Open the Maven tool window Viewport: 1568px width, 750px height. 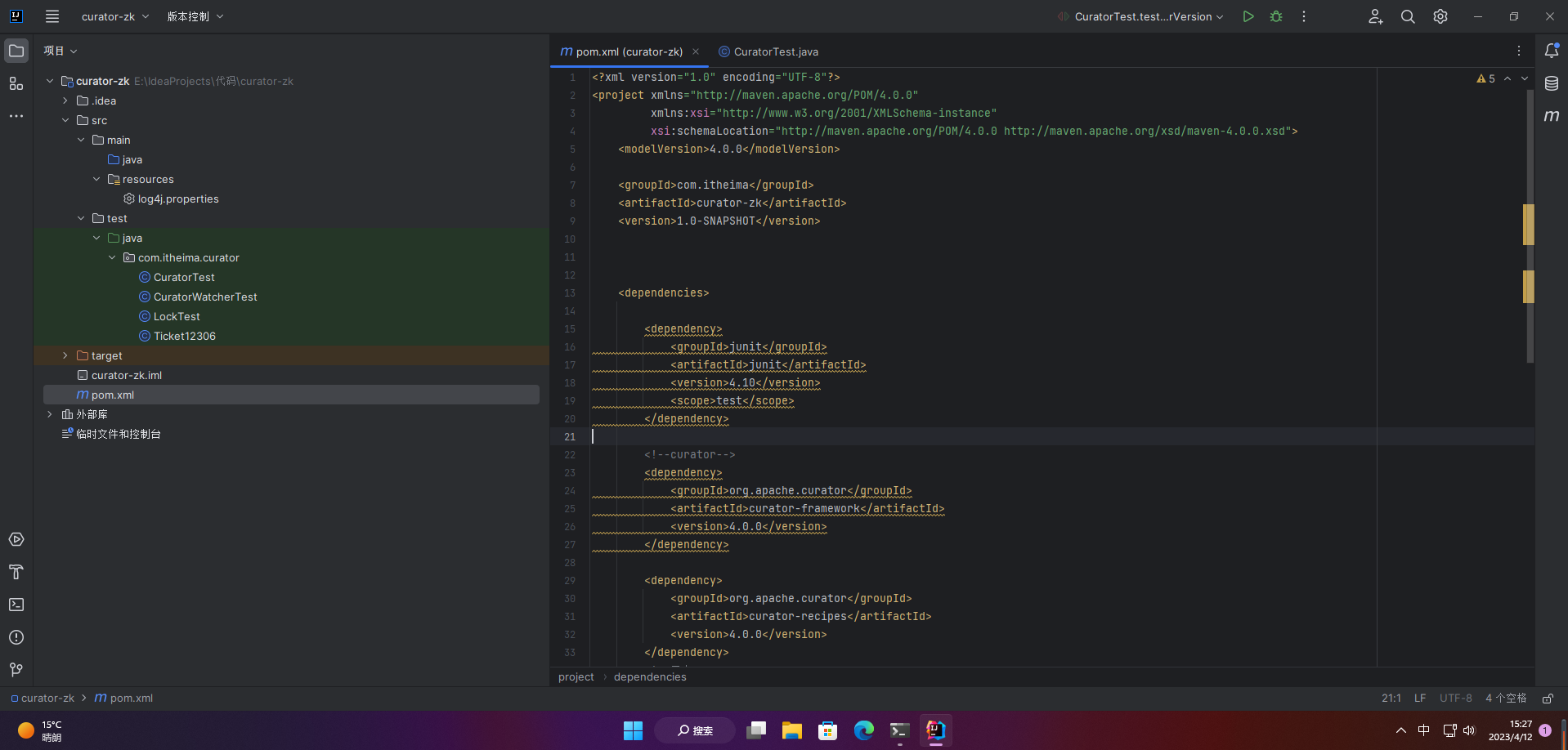click(1551, 116)
